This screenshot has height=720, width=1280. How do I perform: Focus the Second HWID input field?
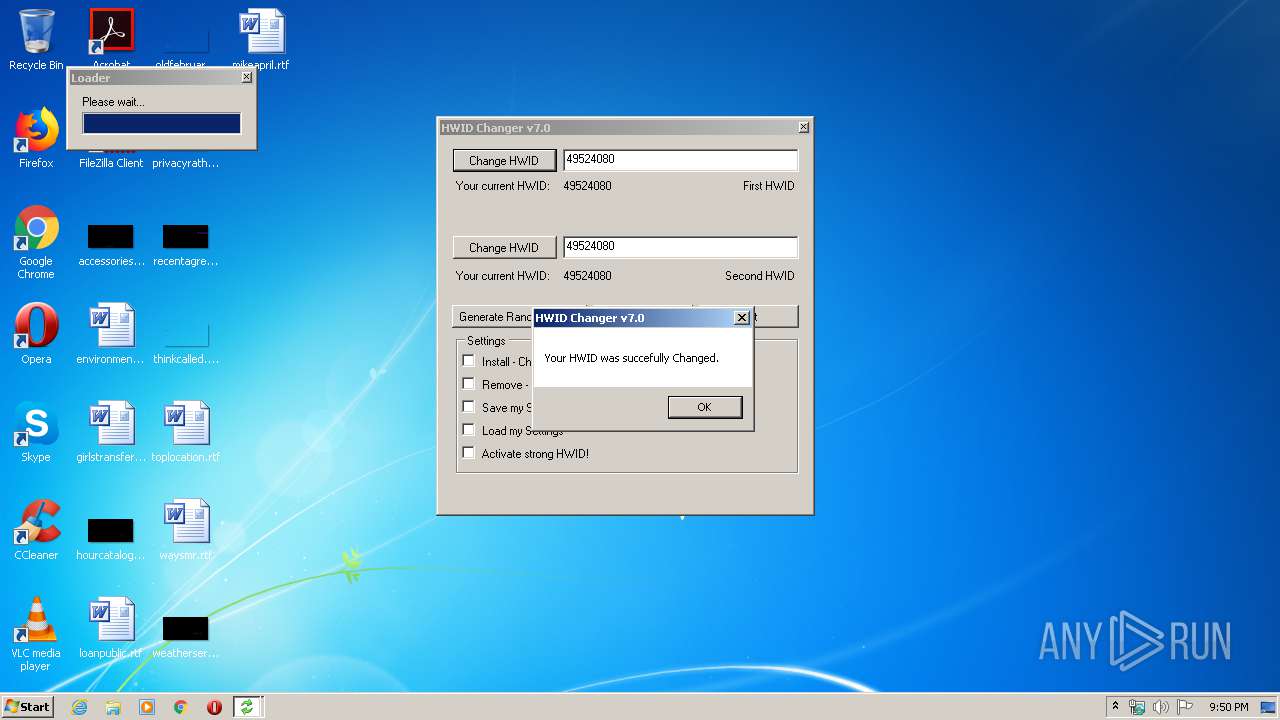pos(680,247)
